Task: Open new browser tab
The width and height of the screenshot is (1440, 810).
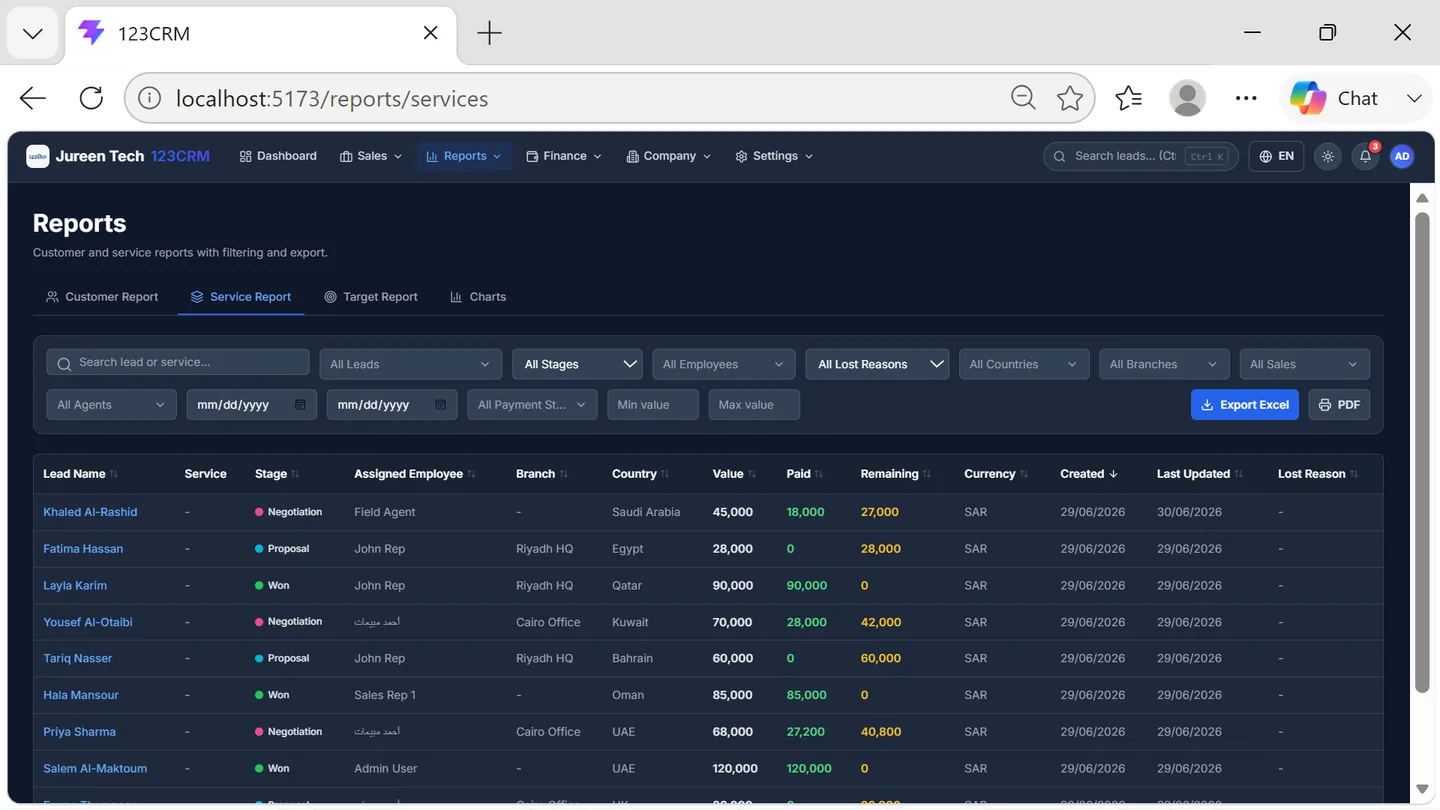Action: tap(489, 33)
